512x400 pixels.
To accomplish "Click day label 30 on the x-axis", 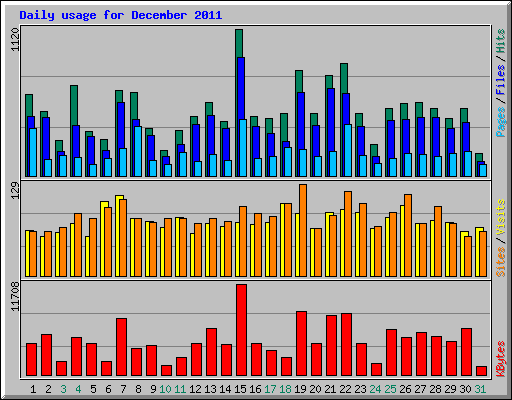I will coord(465,389).
